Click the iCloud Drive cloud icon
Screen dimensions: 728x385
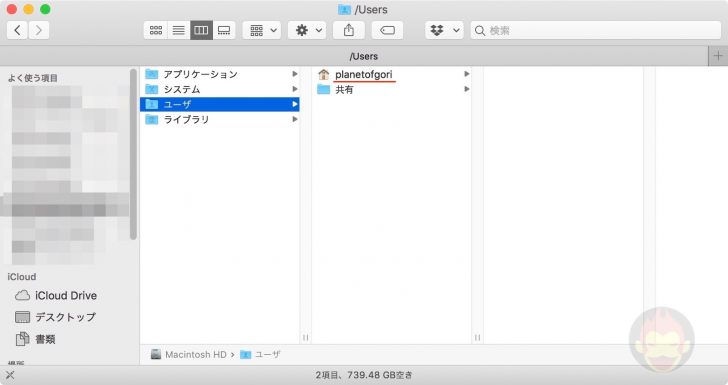click(x=22, y=295)
